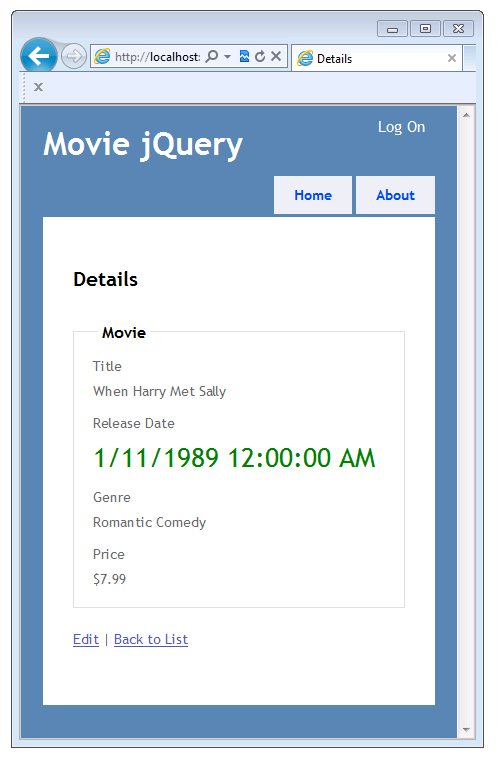
Task: Click the genre value Romantic Comedy
Action: point(149,523)
